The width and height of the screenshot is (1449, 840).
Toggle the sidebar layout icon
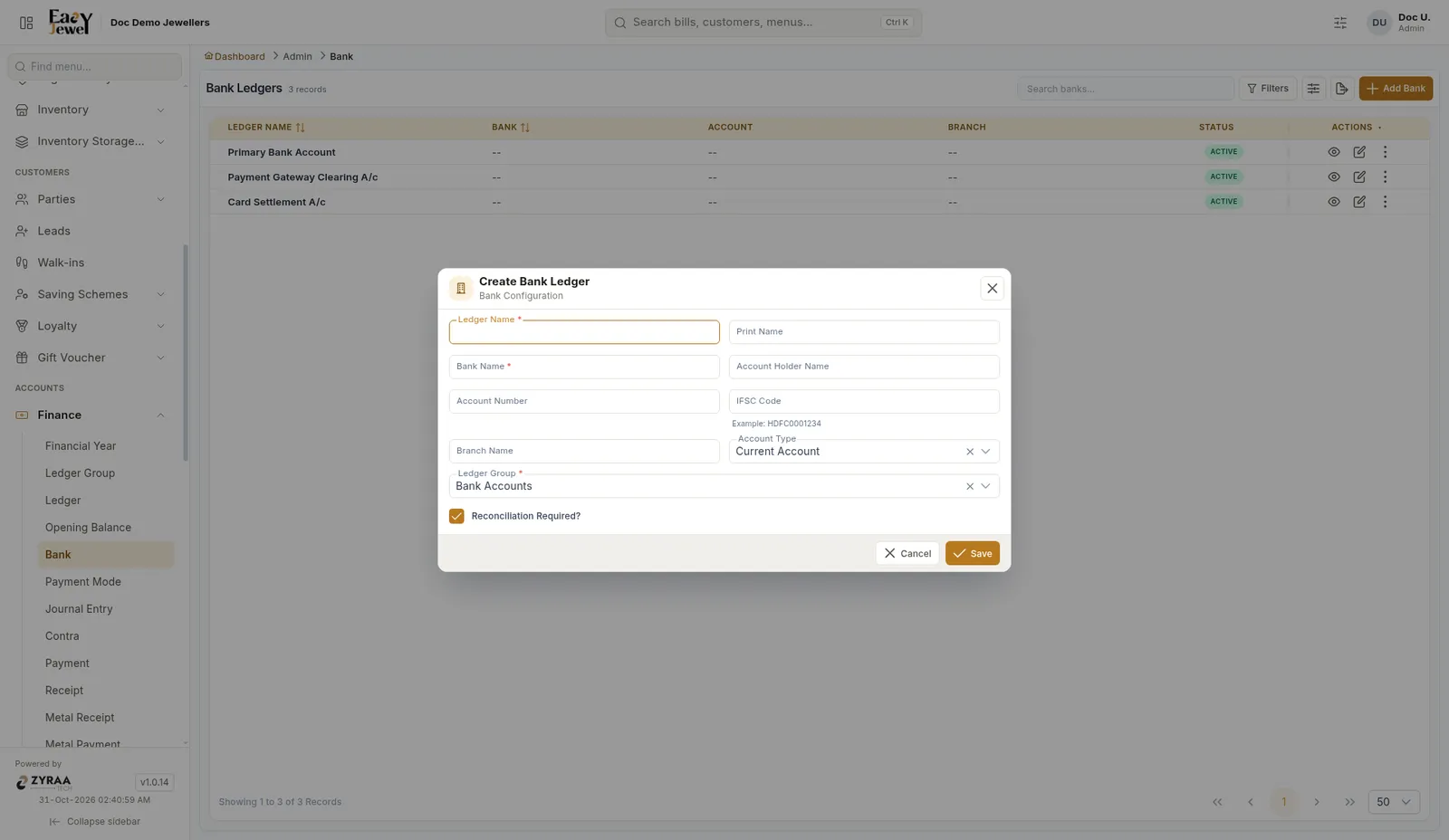26,23
